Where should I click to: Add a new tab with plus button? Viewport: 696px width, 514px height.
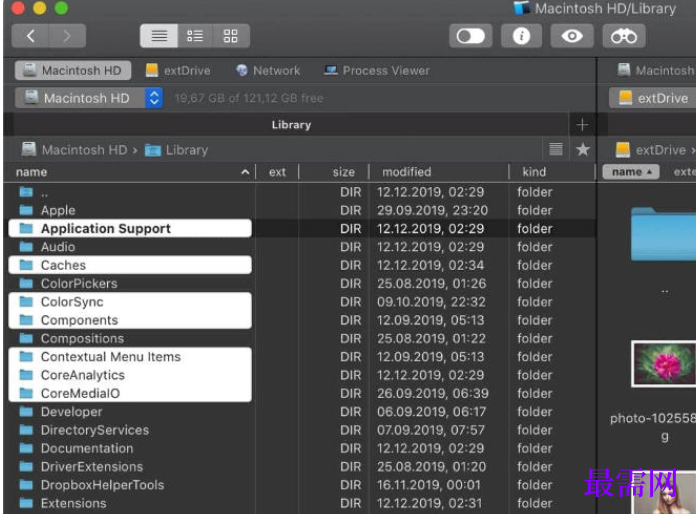point(582,125)
